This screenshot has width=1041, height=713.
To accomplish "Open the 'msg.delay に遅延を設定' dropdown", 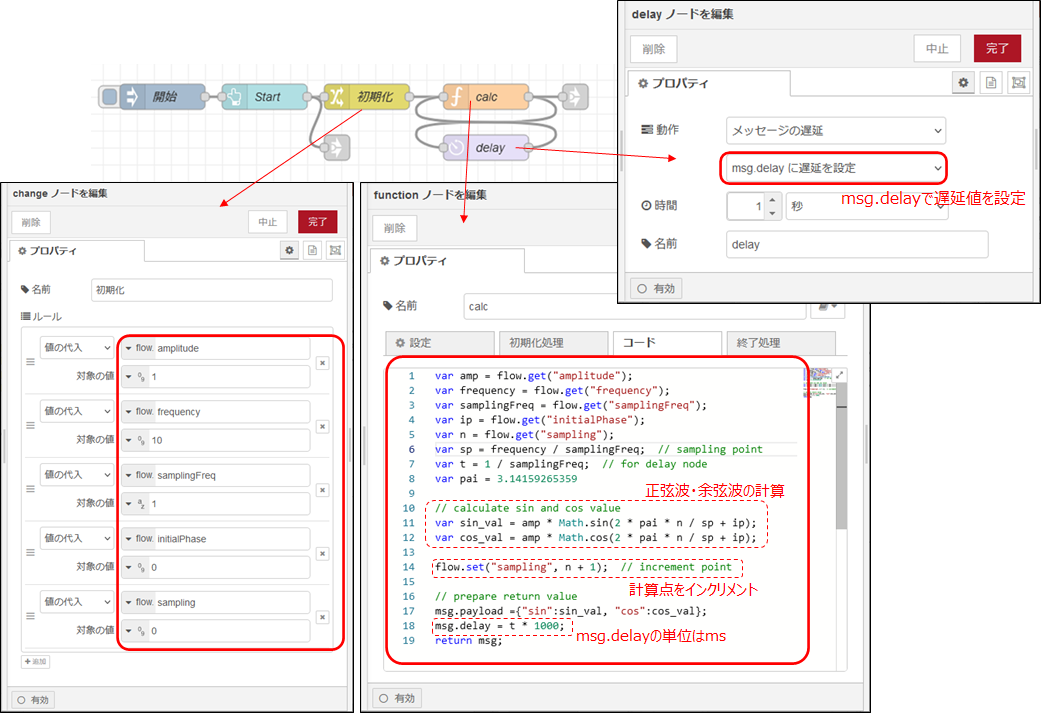I will (835, 167).
